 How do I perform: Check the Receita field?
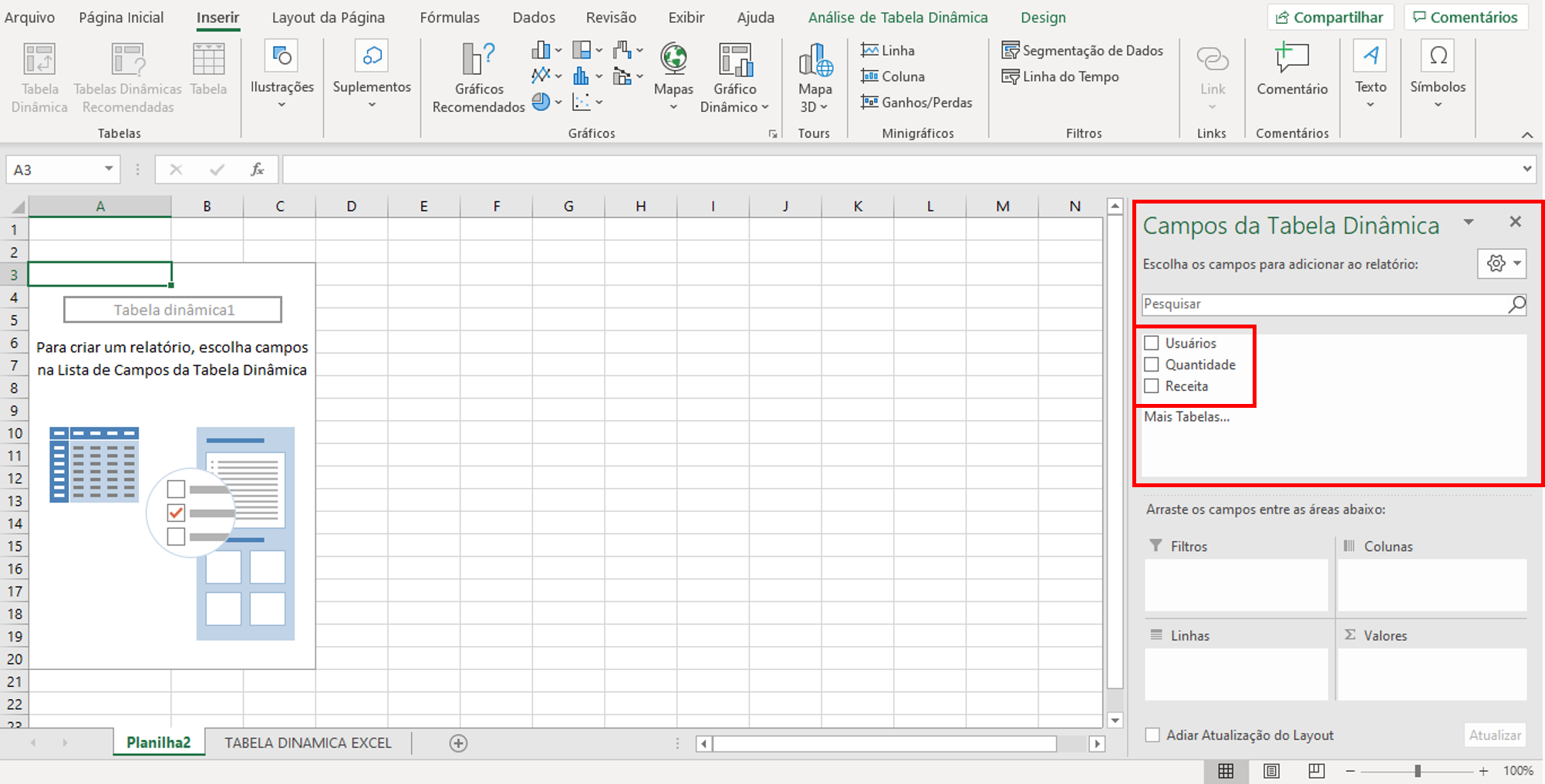click(1152, 386)
